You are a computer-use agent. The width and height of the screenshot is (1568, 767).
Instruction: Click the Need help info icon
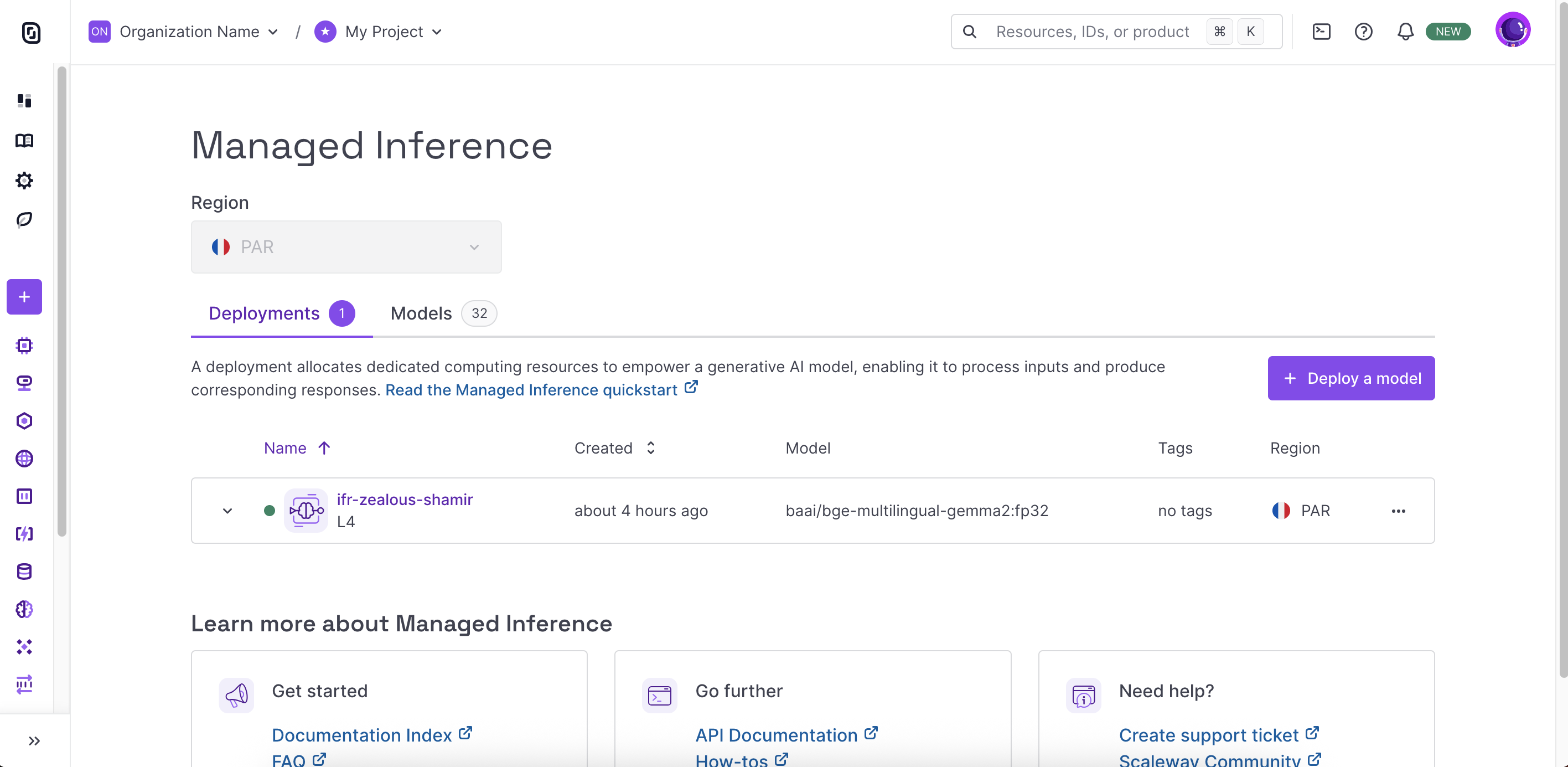click(1084, 695)
